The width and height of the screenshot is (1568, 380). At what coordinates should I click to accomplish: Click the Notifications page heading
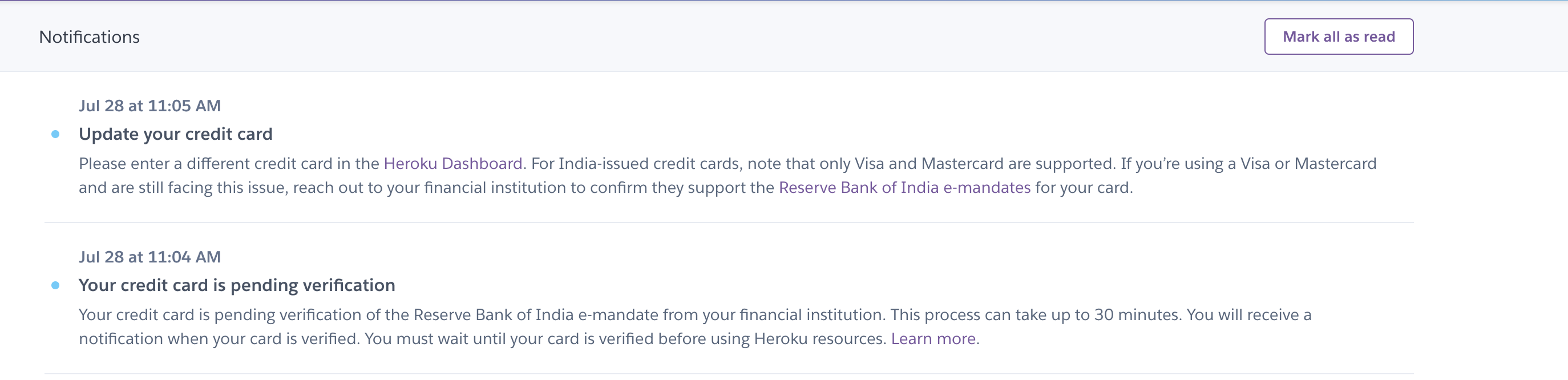click(89, 36)
